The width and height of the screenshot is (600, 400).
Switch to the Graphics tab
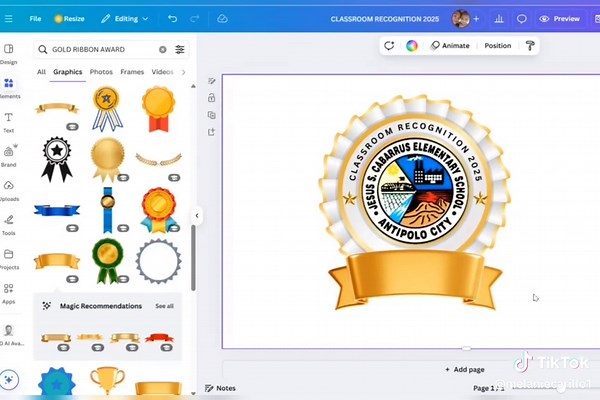(x=68, y=72)
